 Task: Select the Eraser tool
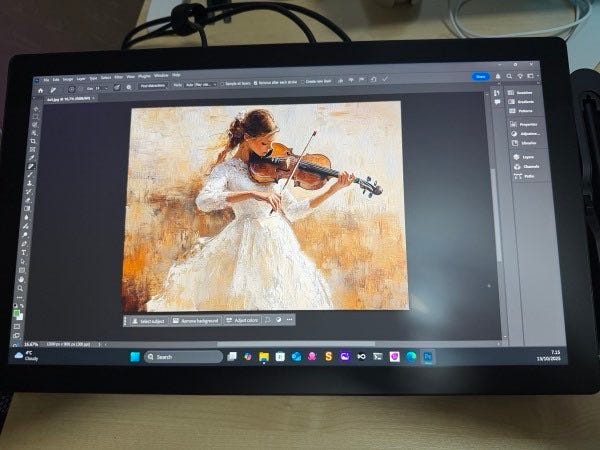coord(28,200)
